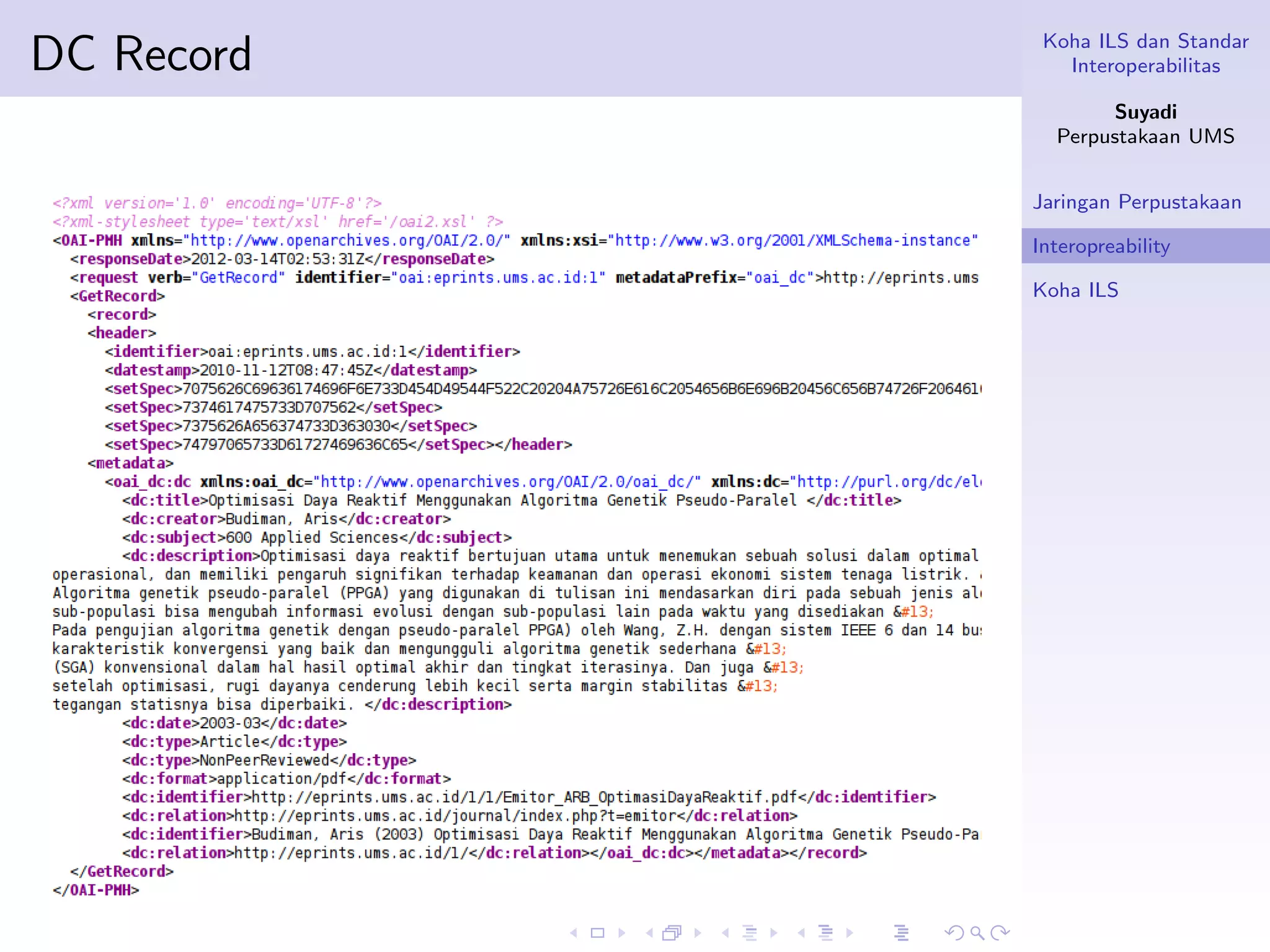Open the Jaringan Perpustakaan section
Image resolution: width=1270 pixels, height=952 pixels.
1137,202
